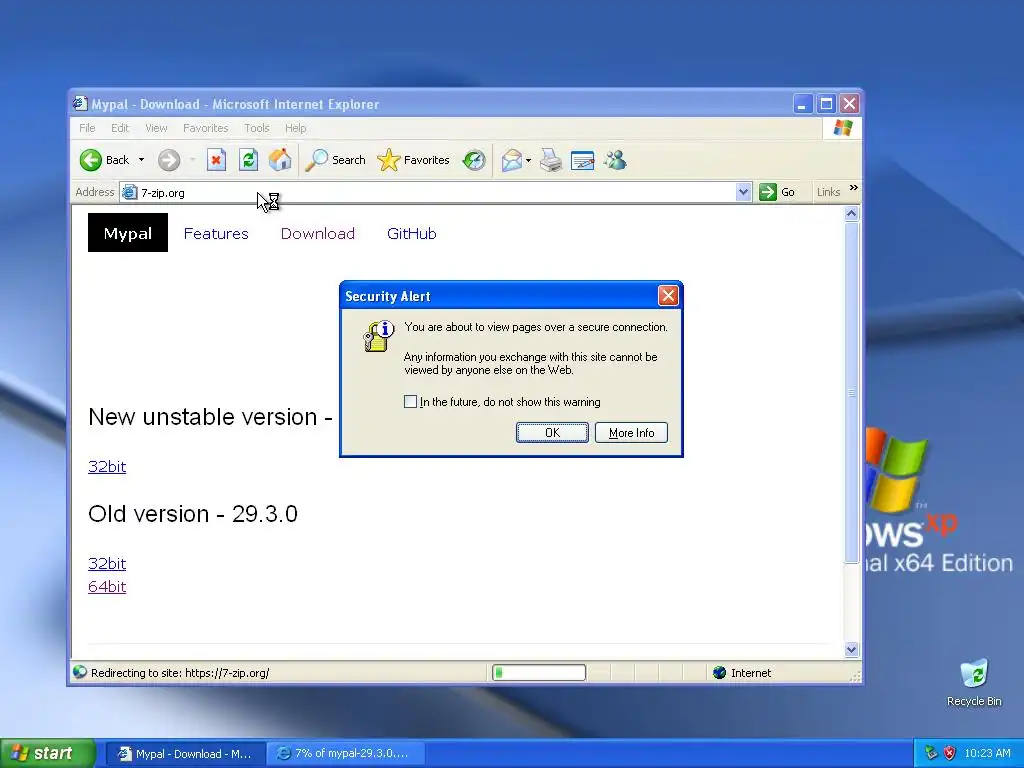This screenshot has width=1024, height=768.
Task: Open the address bar dropdown arrow
Action: click(743, 192)
